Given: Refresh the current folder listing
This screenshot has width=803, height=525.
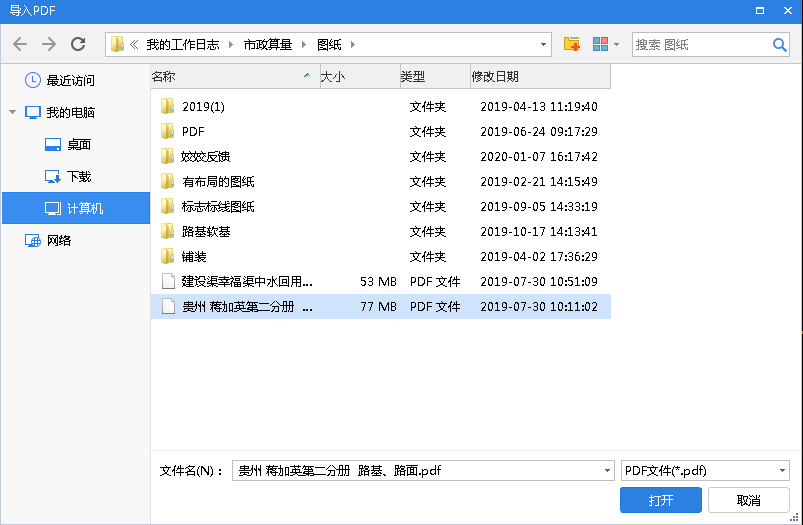Looking at the screenshot, I should pos(78,45).
